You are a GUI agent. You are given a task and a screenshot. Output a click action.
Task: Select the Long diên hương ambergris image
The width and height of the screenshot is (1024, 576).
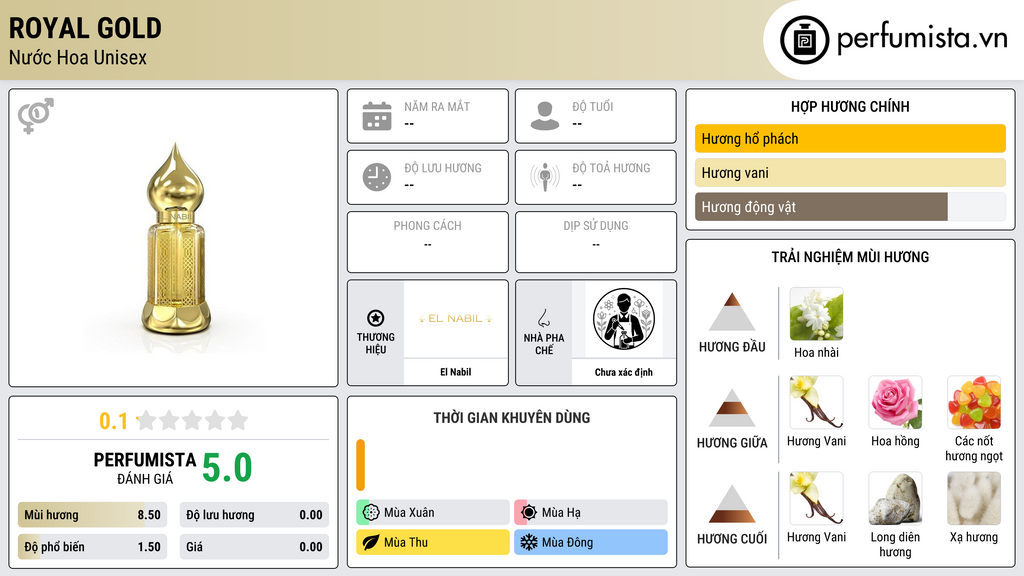895,498
